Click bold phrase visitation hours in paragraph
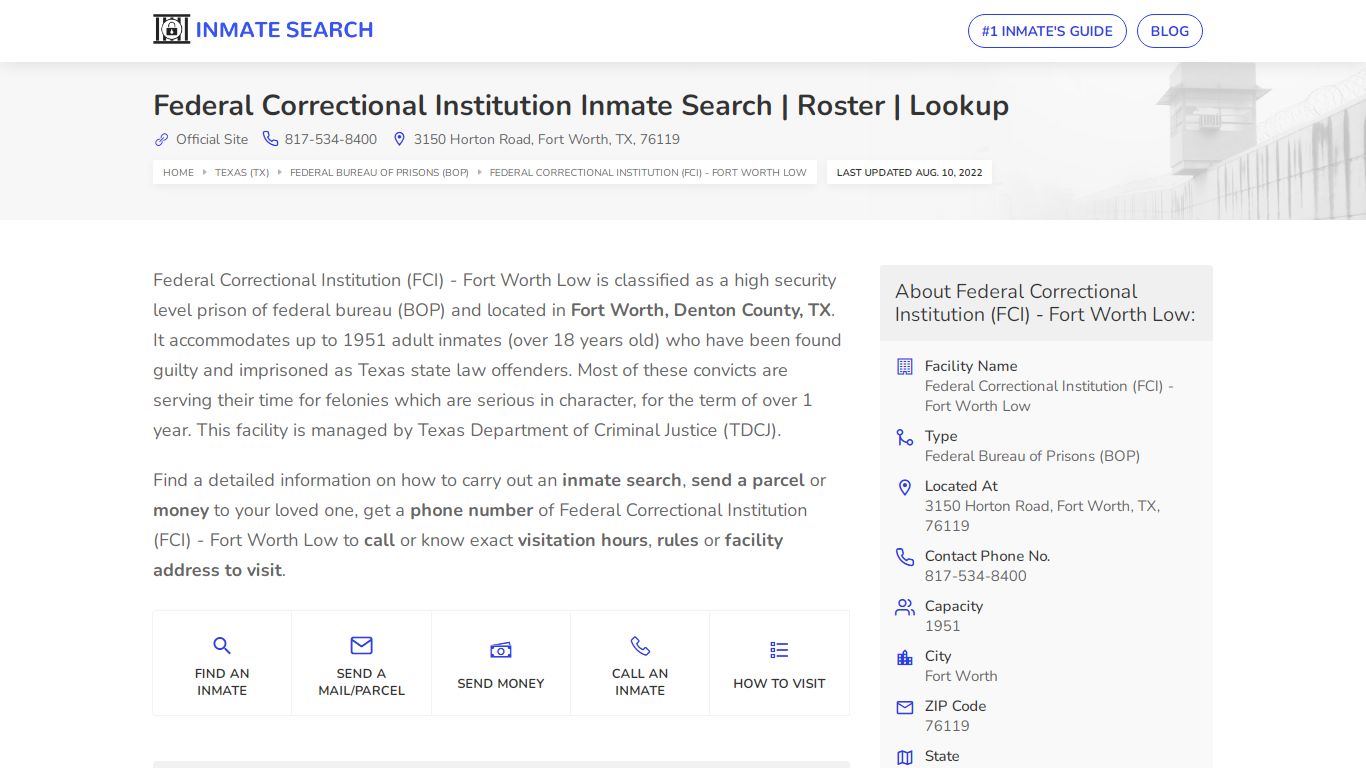 click(583, 540)
